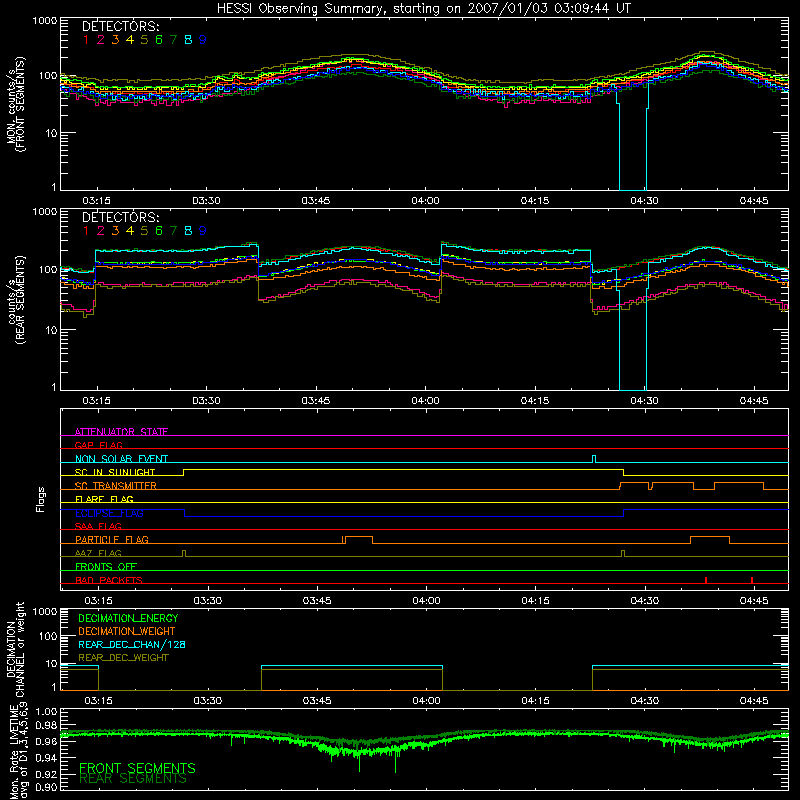Click the FRONTS_OFF flag label

tap(106, 567)
